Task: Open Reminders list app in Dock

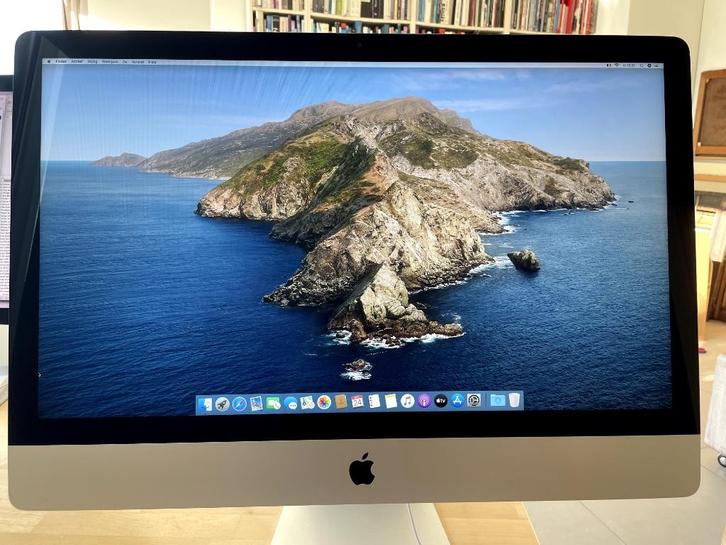Action: point(374,401)
